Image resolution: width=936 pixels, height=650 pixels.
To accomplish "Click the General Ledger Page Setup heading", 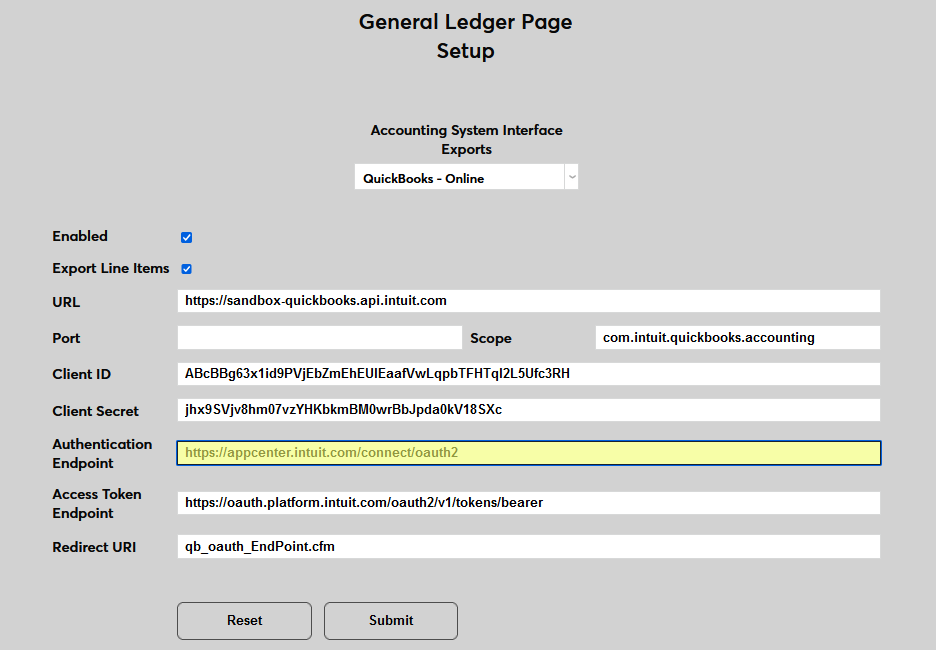I will (x=465, y=35).
